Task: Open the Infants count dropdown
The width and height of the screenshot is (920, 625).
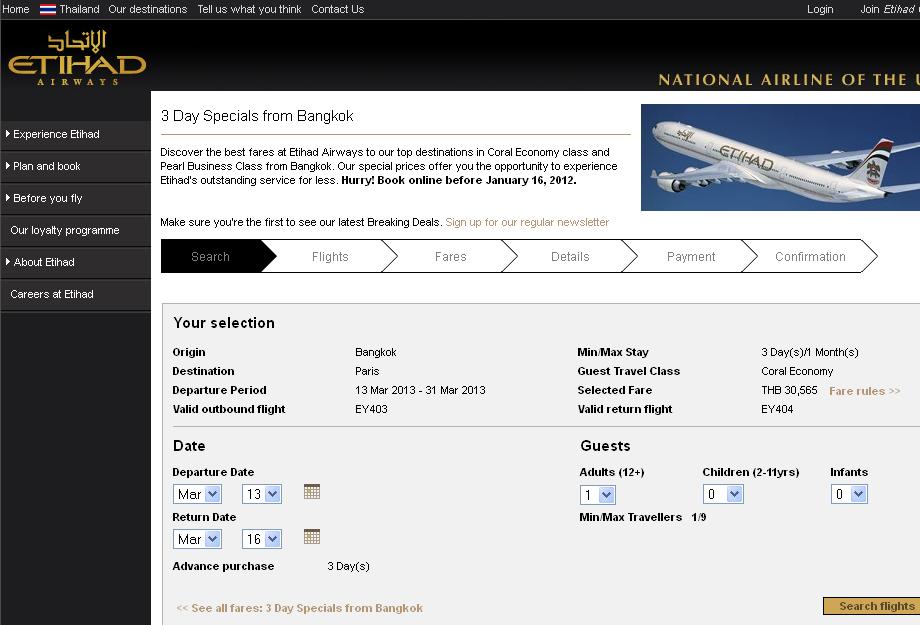Action: tap(848, 494)
